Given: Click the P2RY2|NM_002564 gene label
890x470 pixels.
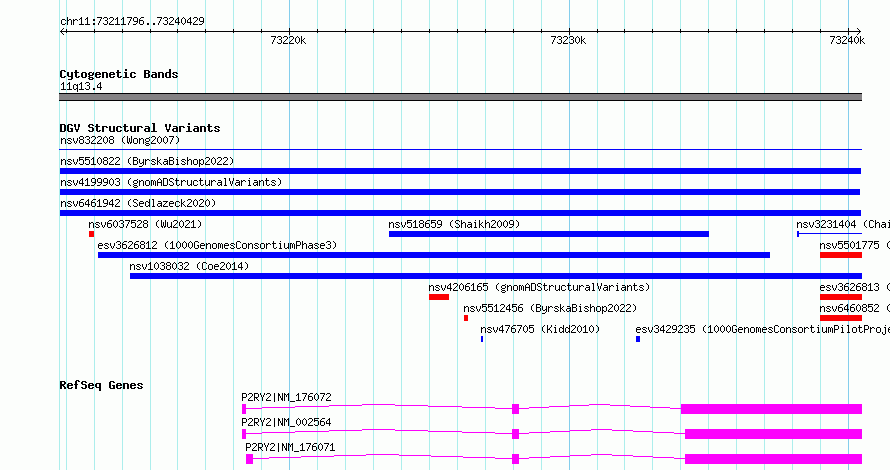Looking at the screenshot, I should pyautogui.click(x=286, y=422).
